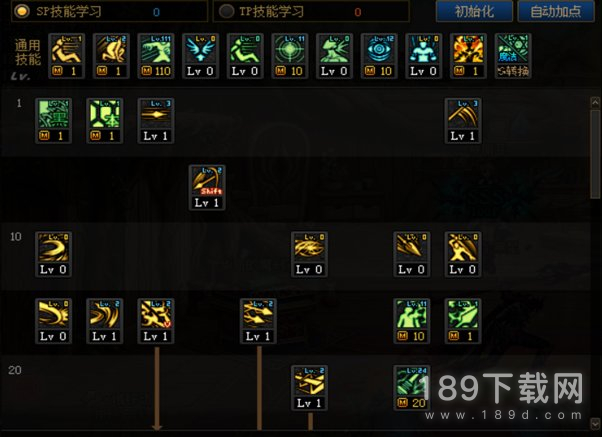Click the 魔法转换 conversion skill icon
The height and width of the screenshot is (437, 602).
[x=513, y=56]
